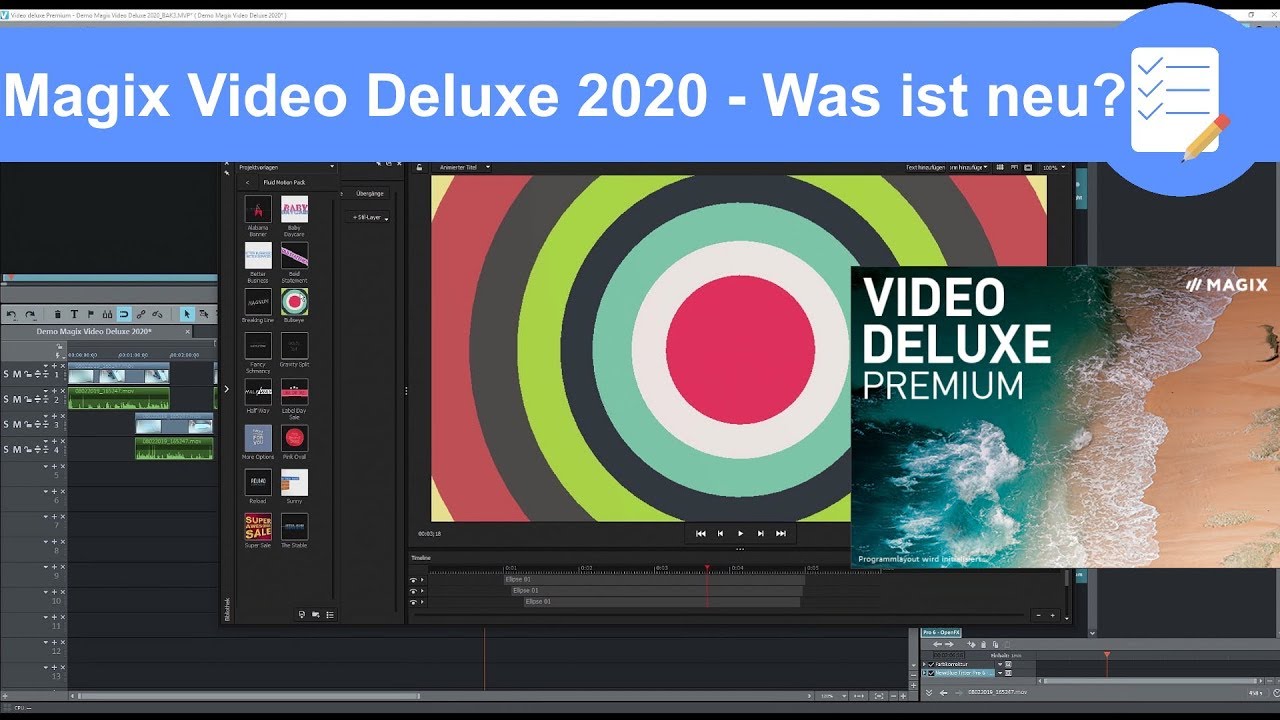Select the audio clip on track 2
The image size is (1280, 720).
(119, 398)
